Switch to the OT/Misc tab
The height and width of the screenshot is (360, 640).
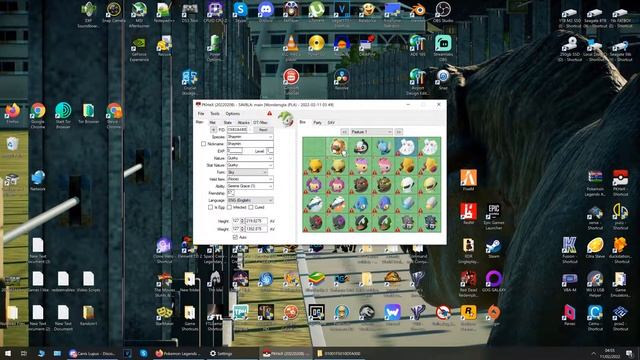tap(260, 122)
